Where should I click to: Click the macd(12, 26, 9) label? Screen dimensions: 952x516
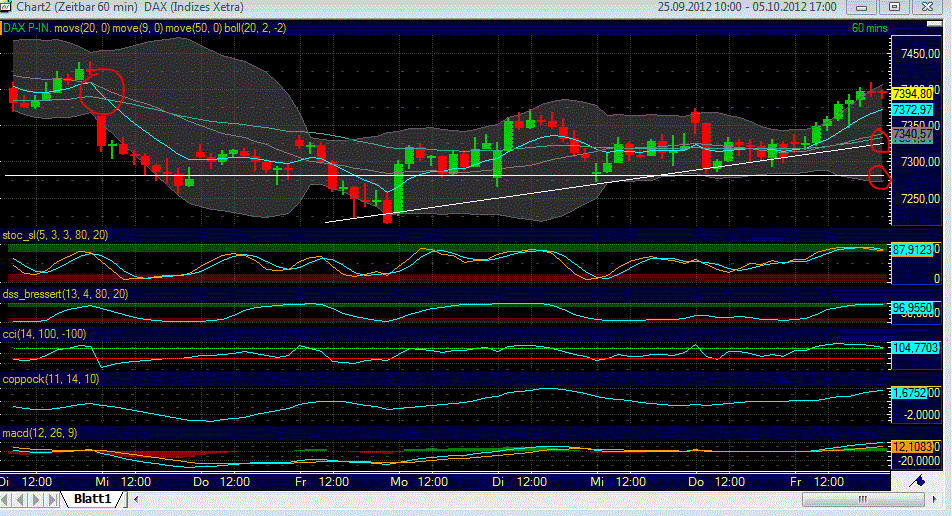pyautogui.click(x=39, y=433)
